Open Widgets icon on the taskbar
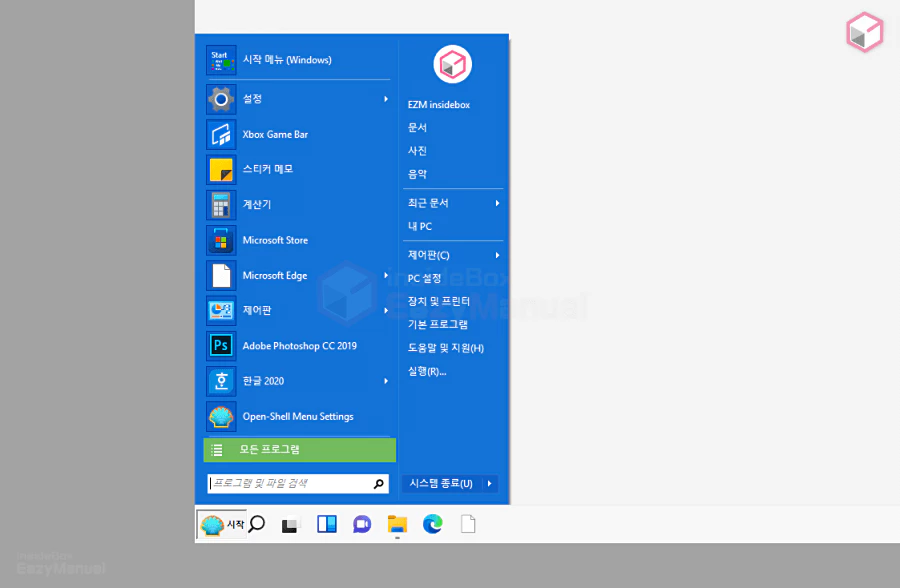The height and width of the screenshot is (588, 900). 327,524
